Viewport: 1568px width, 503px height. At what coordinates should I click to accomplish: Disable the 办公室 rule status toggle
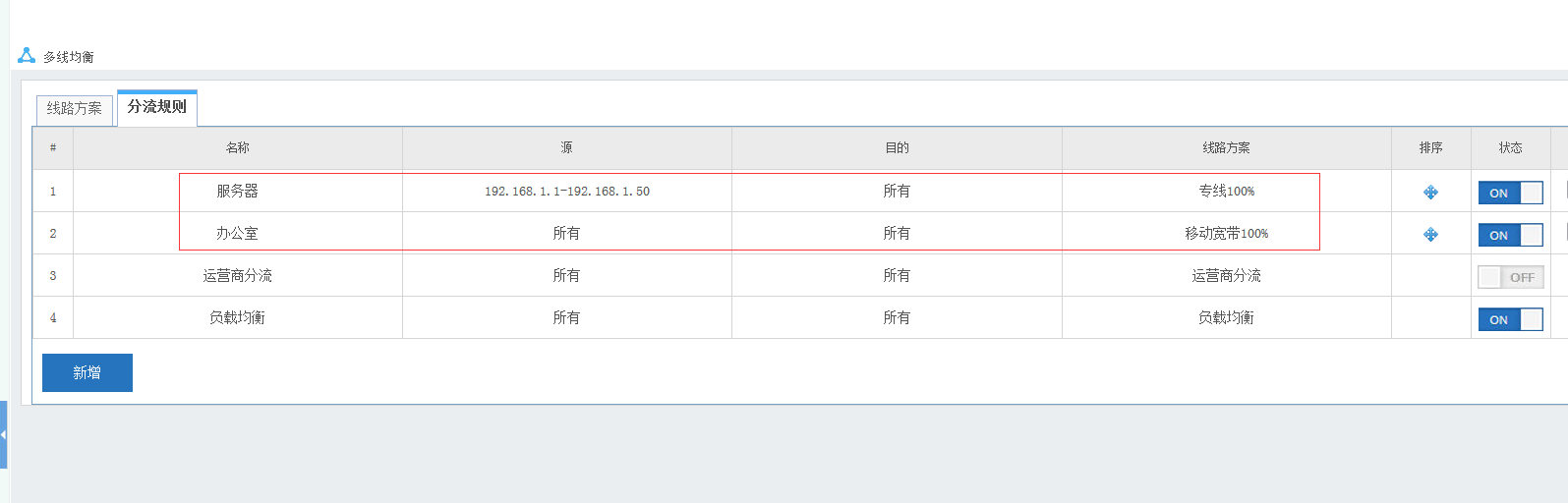[1510, 235]
